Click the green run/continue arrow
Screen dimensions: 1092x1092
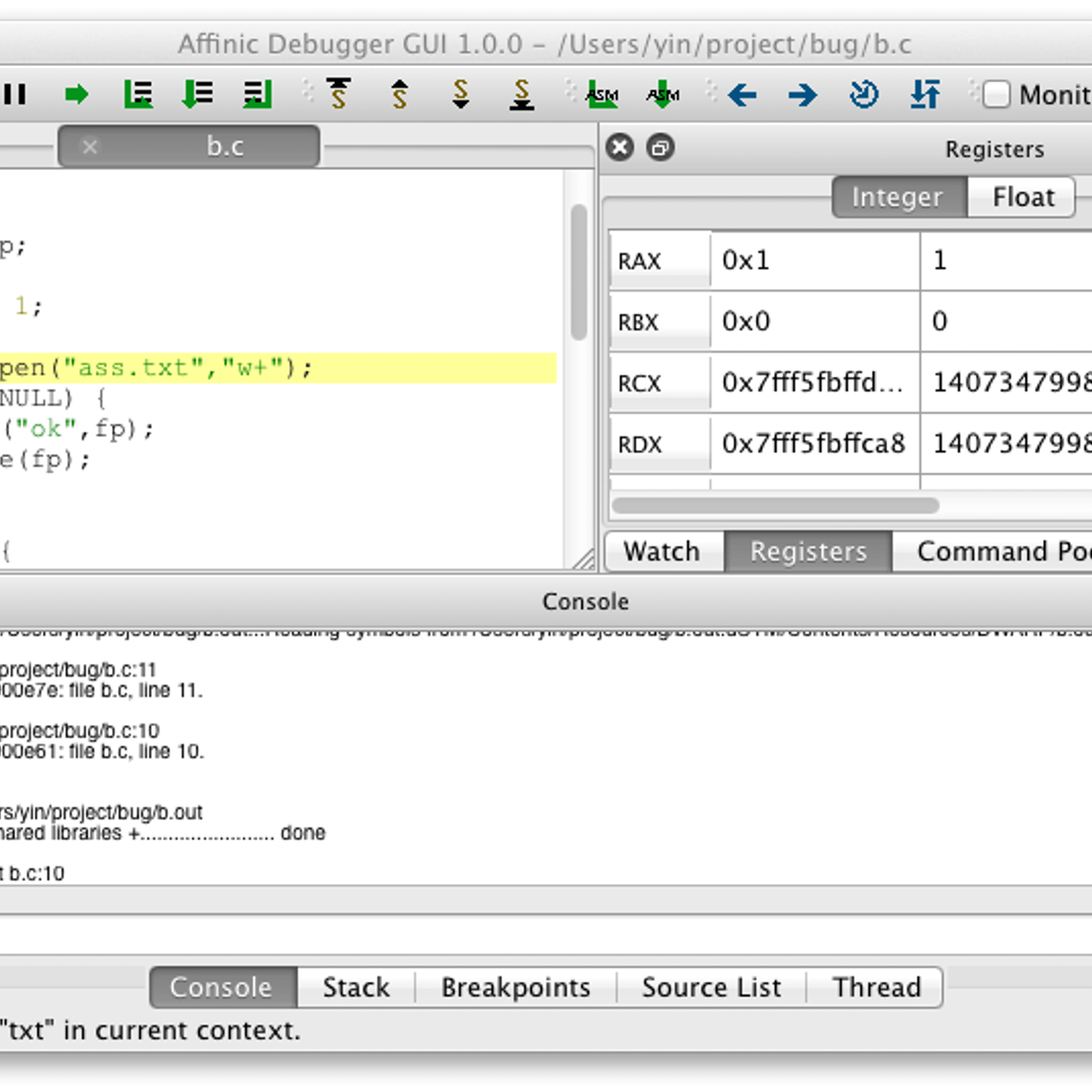point(76,94)
